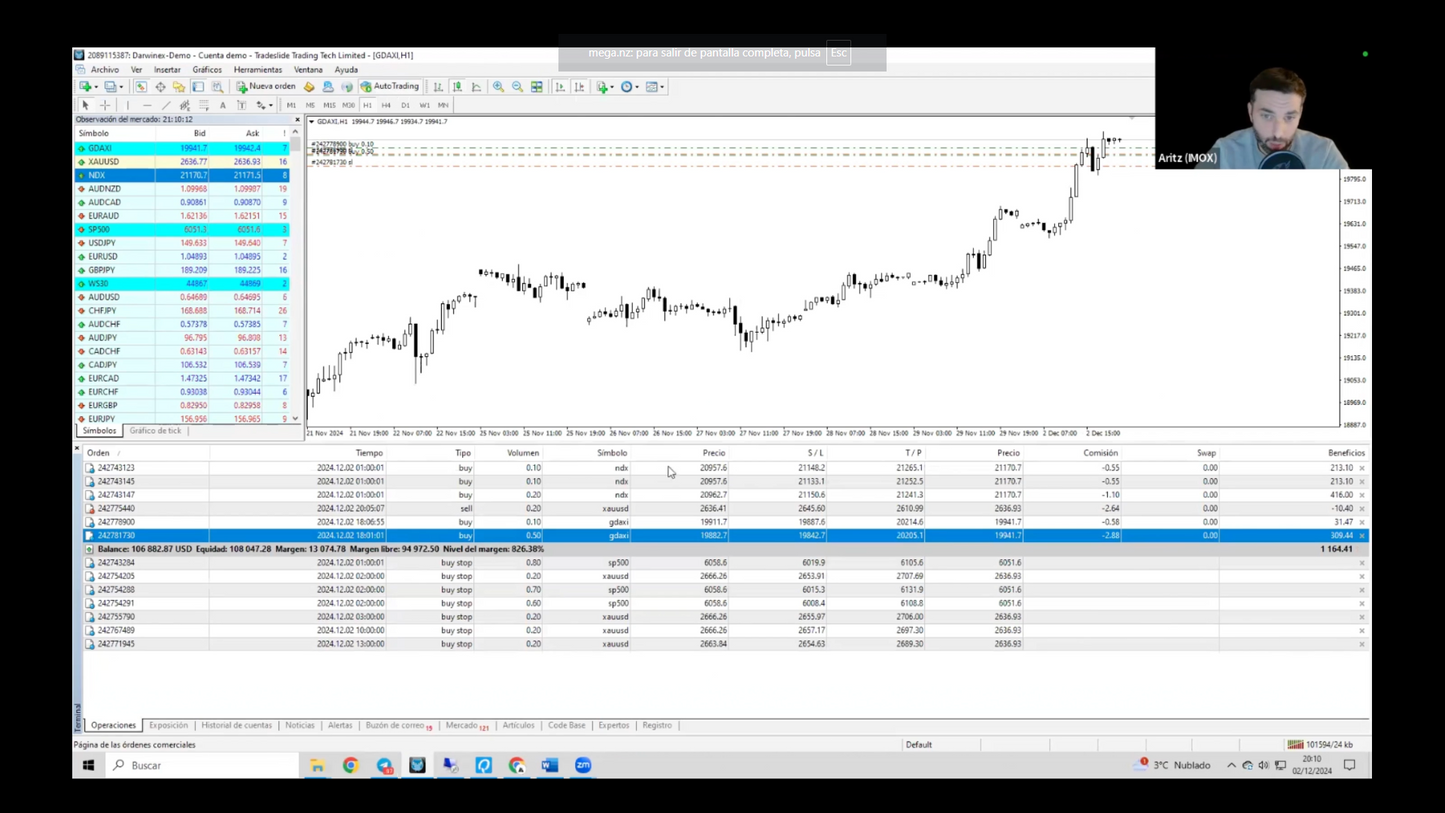Select the equidistant channel tool
The height and width of the screenshot is (813, 1445).
click(185, 105)
